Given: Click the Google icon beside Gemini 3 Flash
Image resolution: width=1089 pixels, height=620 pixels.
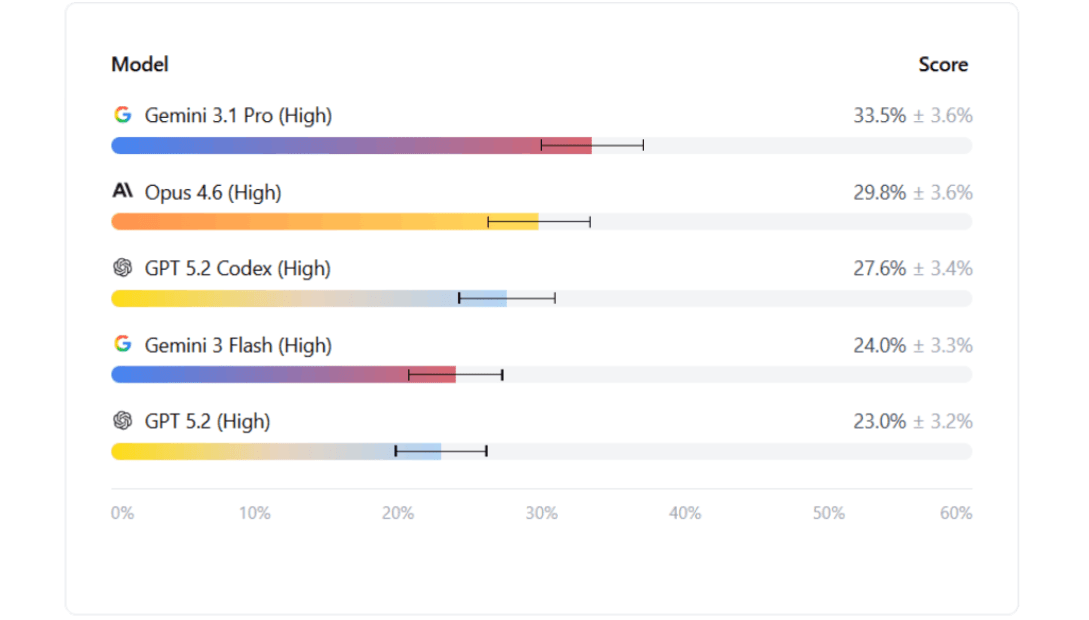Looking at the screenshot, I should (x=123, y=344).
